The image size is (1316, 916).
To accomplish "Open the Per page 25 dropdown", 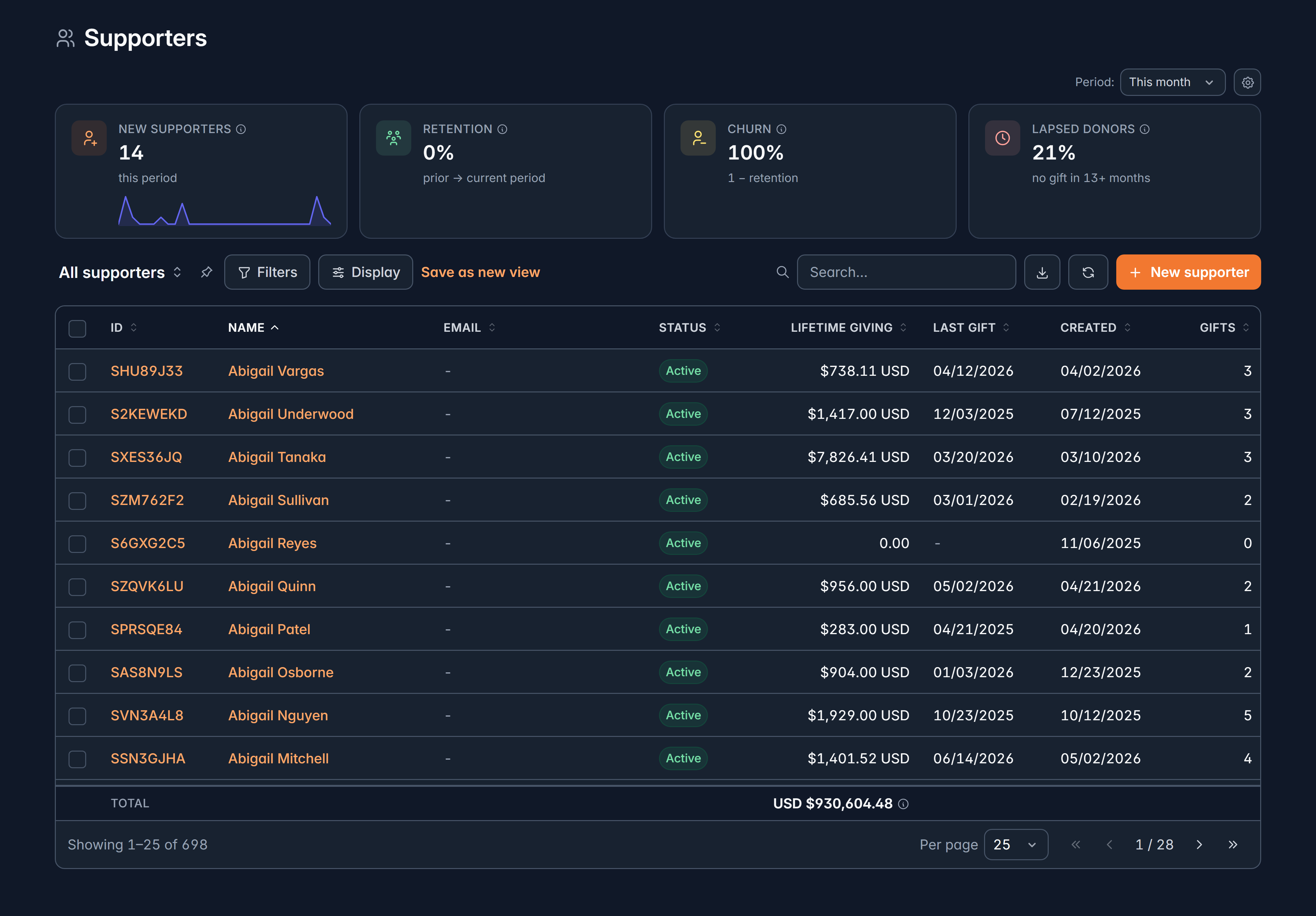I will [x=1016, y=845].
